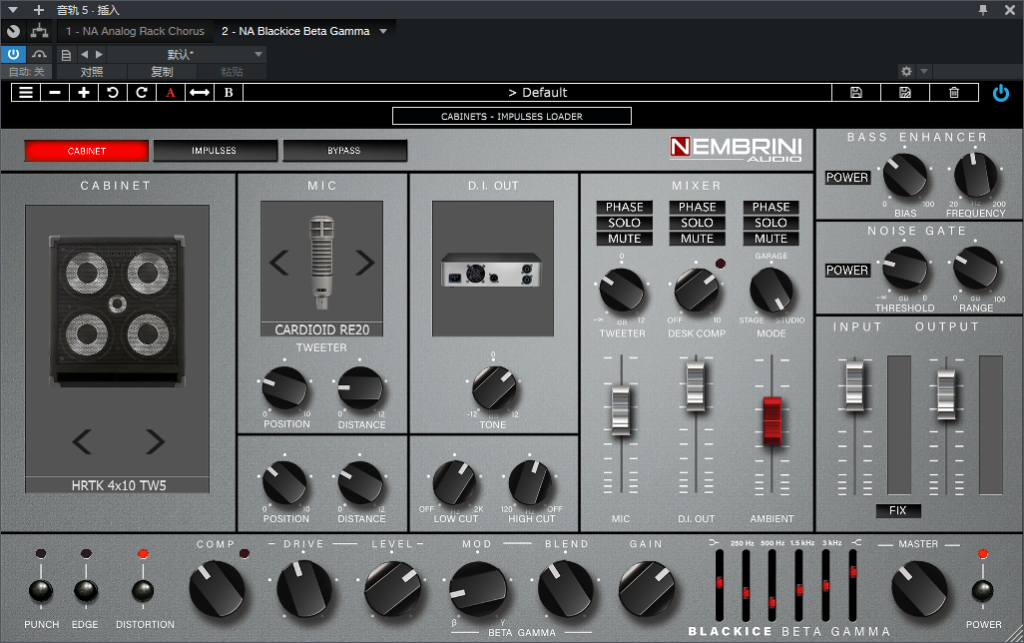Select the CABINET mode tab
Image resolution: width=1024 pixels, height=643 pixels.
coord(86,151)
